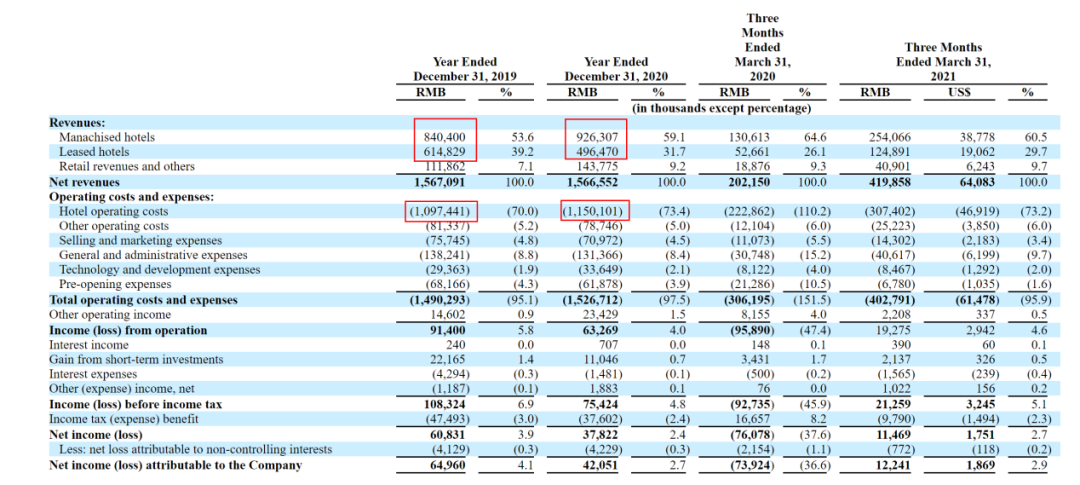The width and height of the screenshot is (1080, 485).
Task: Click the 'Manachised hotels' row label
Action: (x=107, y=137)
